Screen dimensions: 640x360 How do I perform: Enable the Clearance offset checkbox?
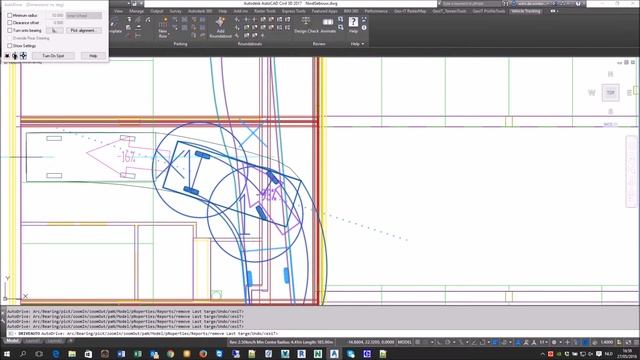pos(10,23)
